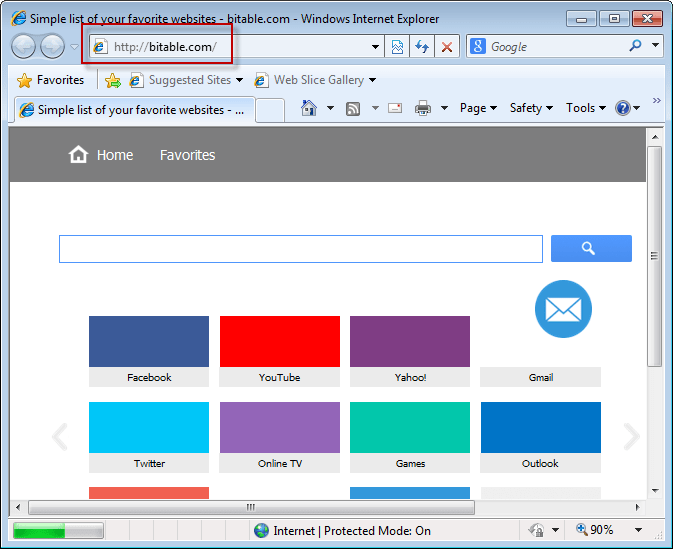Expand the feeds dropdown arrow
Image resolution: width=673 pixels, height=549 pixels.
coord(375,108)
